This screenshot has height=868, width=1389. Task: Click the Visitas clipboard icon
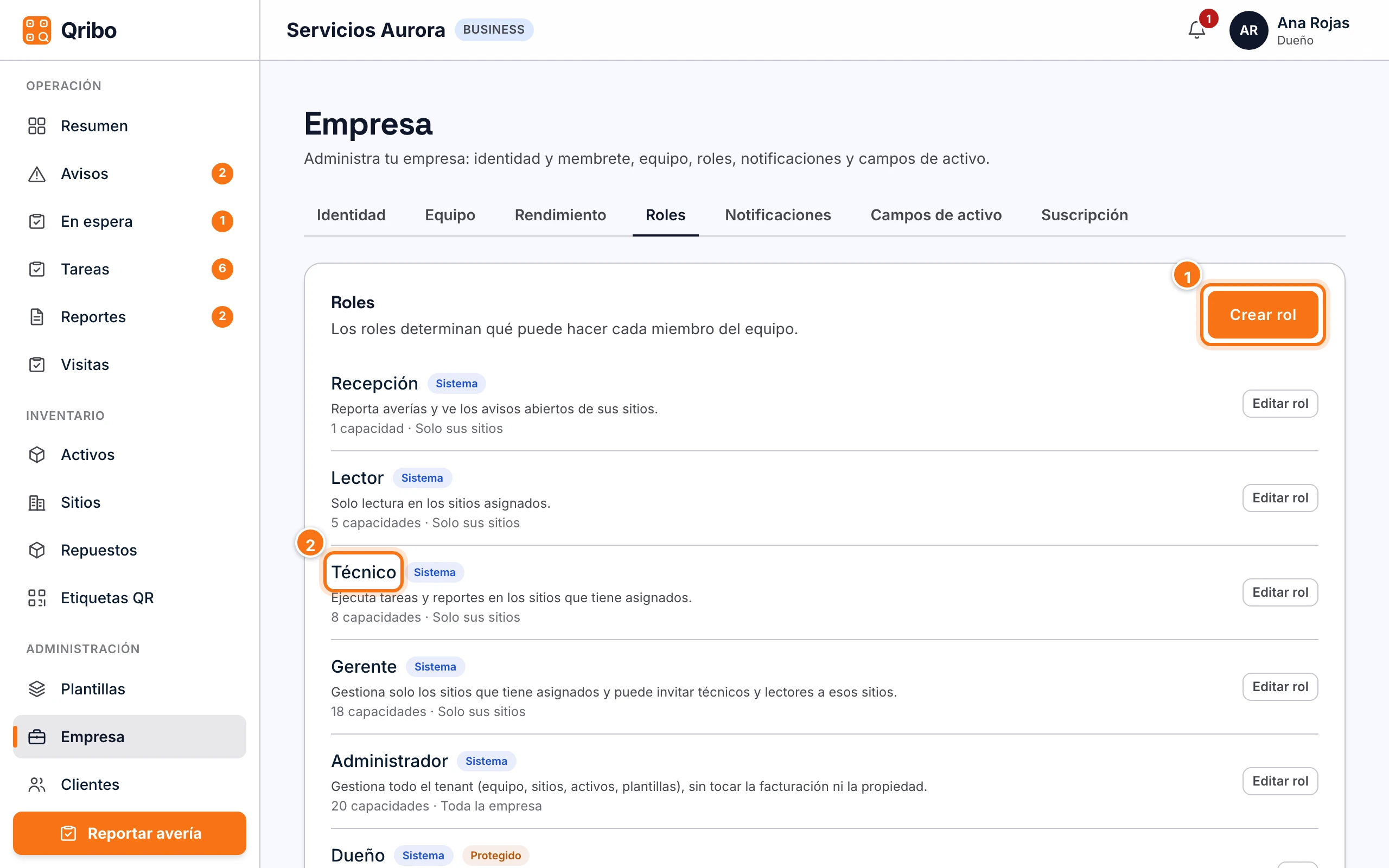click(x=37, y=364)
